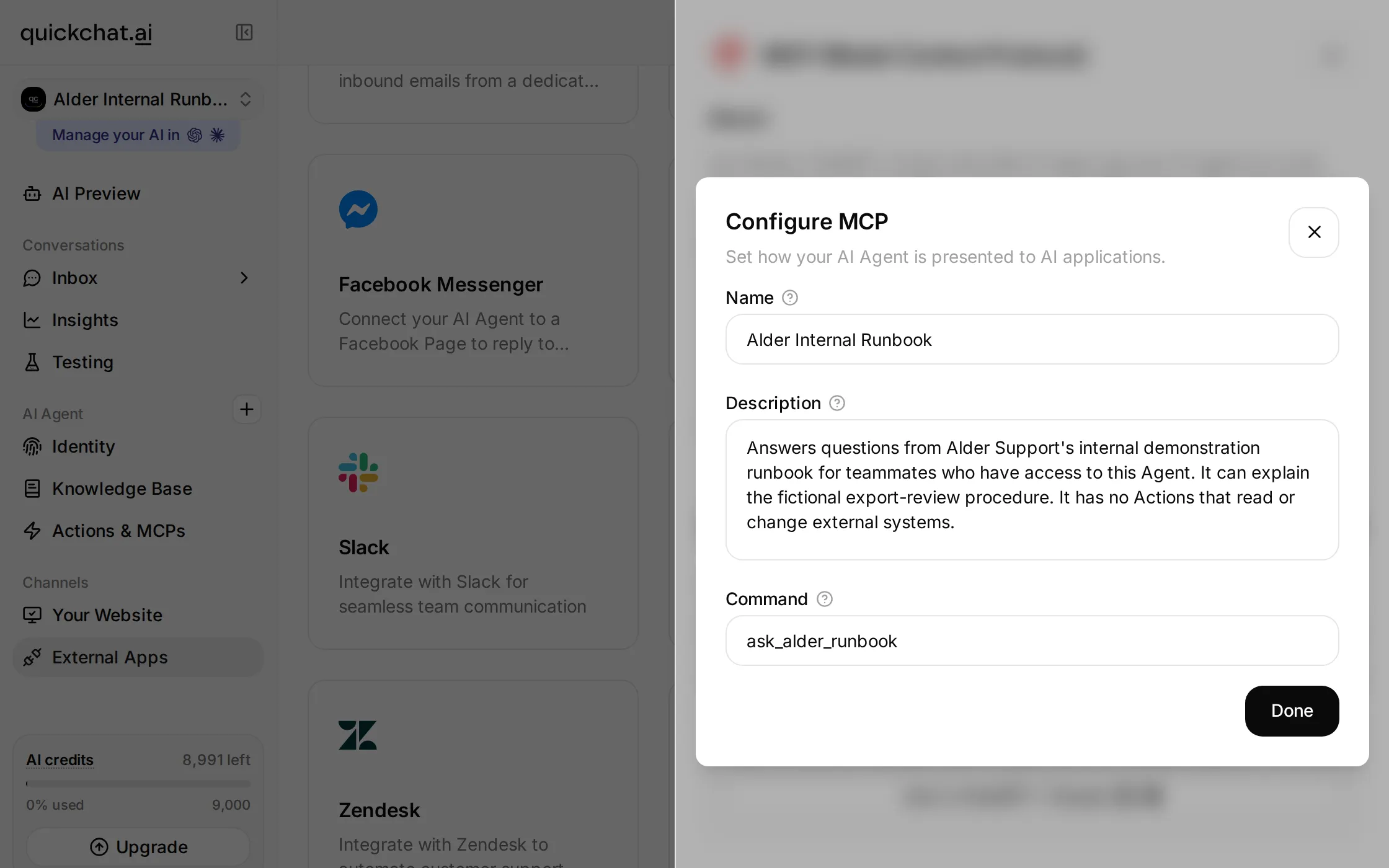This screenshot has width=1389, height=868.
Task: Open the Your Website channel
Action: click(x=138, y=615)
